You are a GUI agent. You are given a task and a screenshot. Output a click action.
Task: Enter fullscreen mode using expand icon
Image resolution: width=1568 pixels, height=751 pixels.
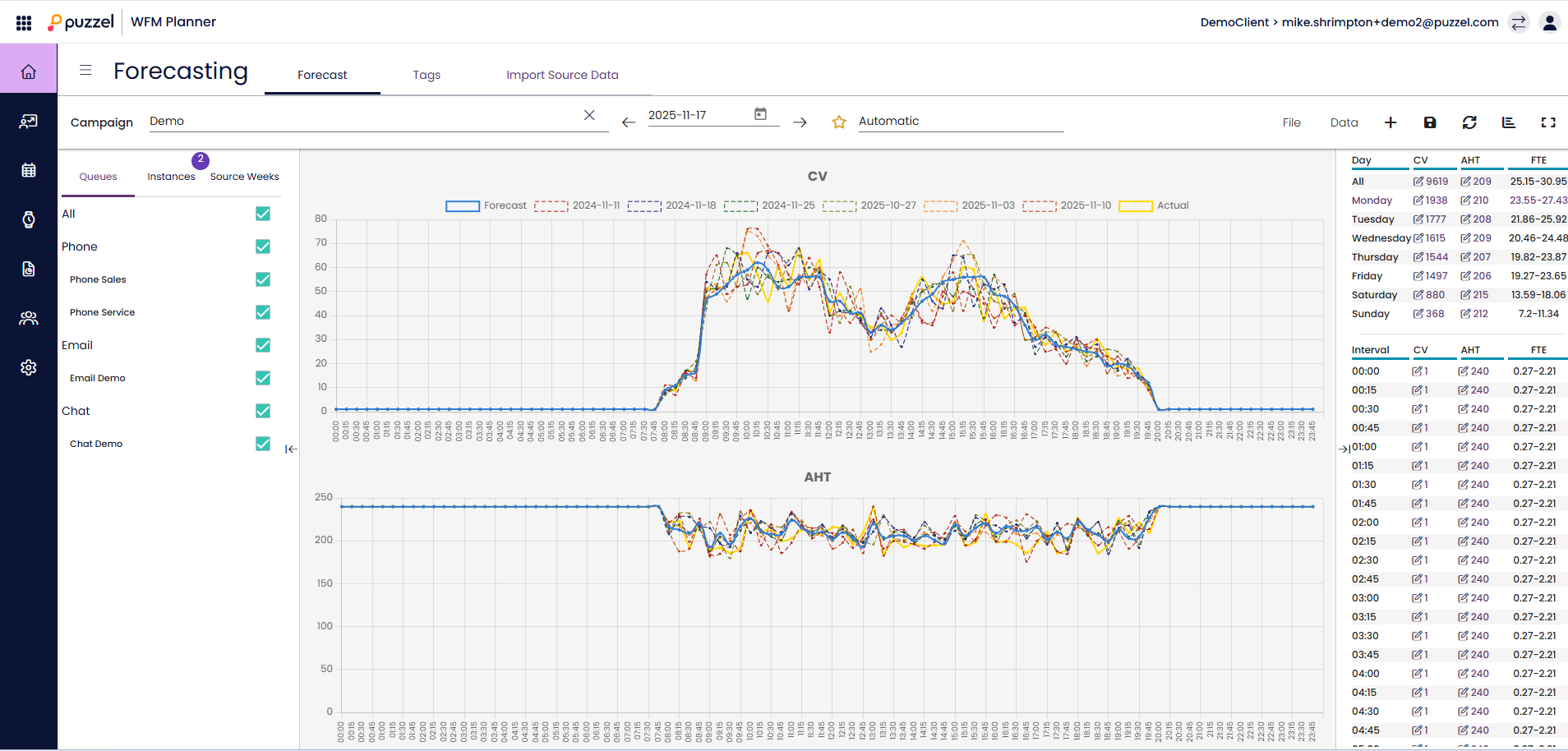coord(1548,122)
